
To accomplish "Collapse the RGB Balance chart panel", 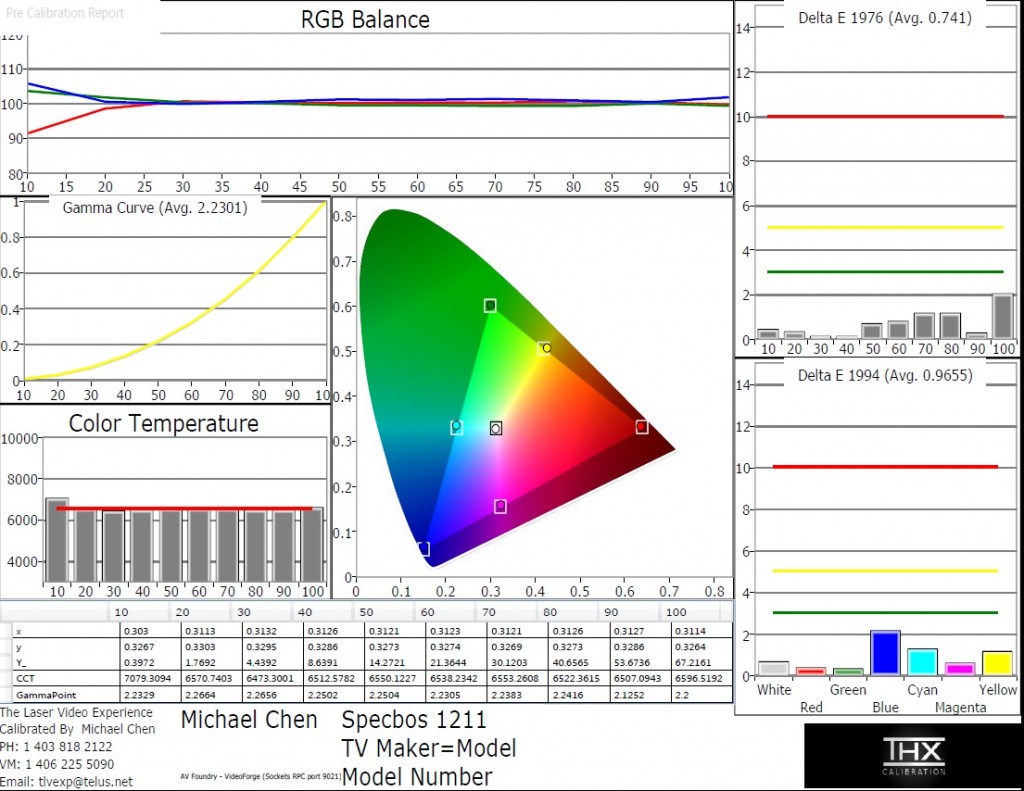I will [364, 19].
